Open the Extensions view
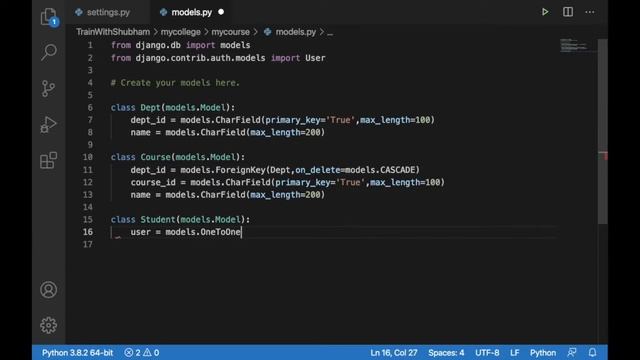This screenshot has width=640, height=360. (48, 160)
